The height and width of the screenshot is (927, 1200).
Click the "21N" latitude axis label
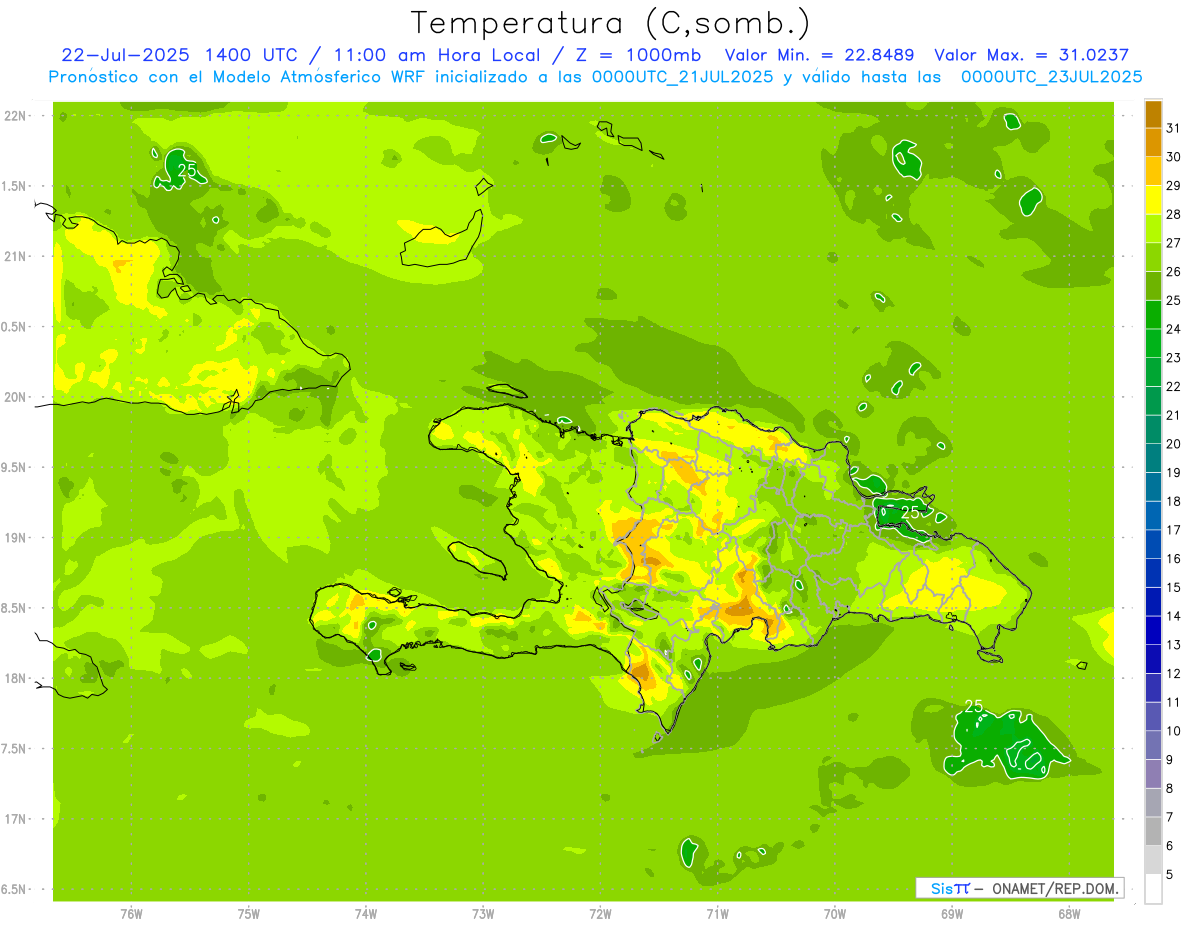pyautogui.click(x=14, y=256)
